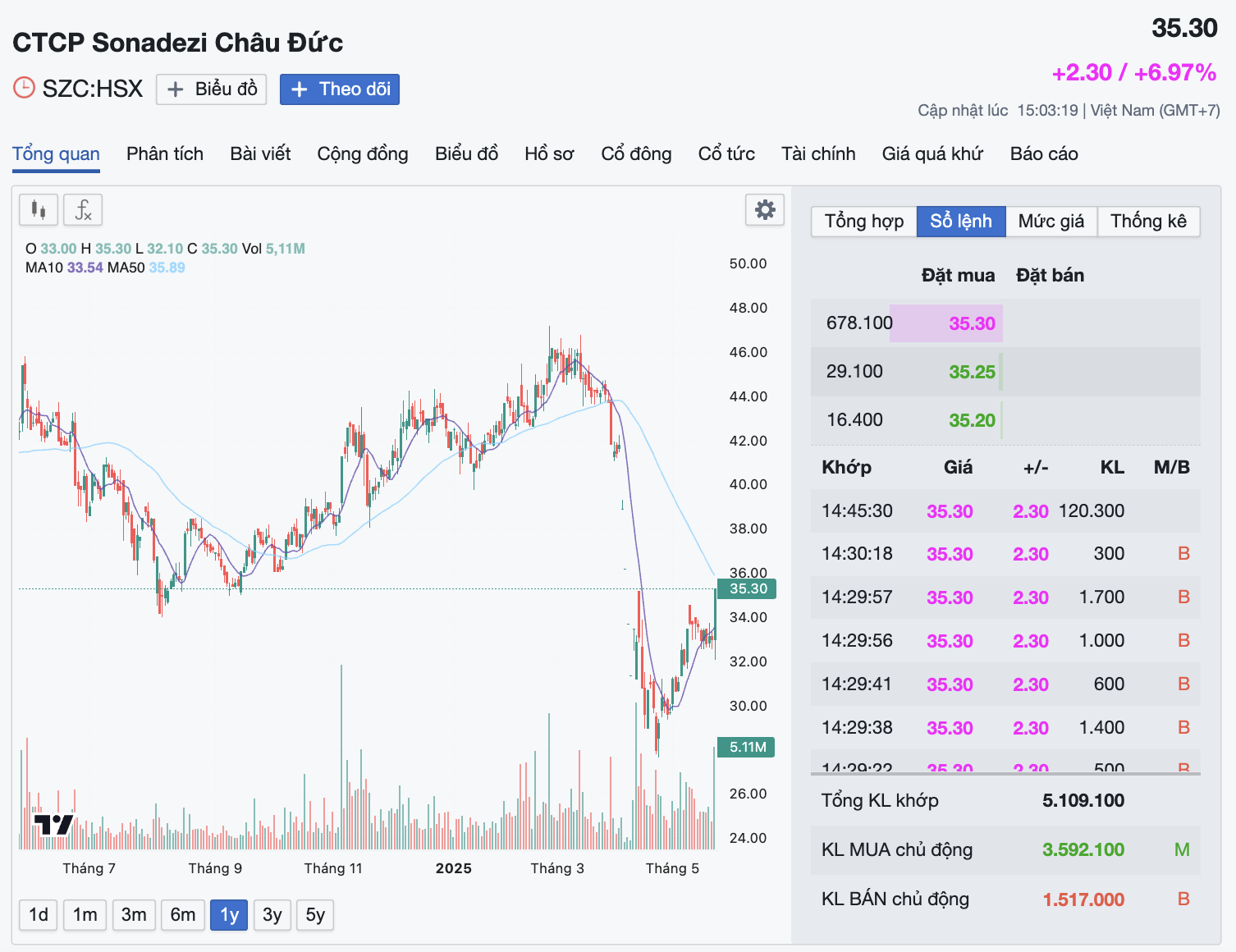This screenshot has height=952, width=1236.
Task: Click the MA10 33.54 legend value
Action: (85, 268)
